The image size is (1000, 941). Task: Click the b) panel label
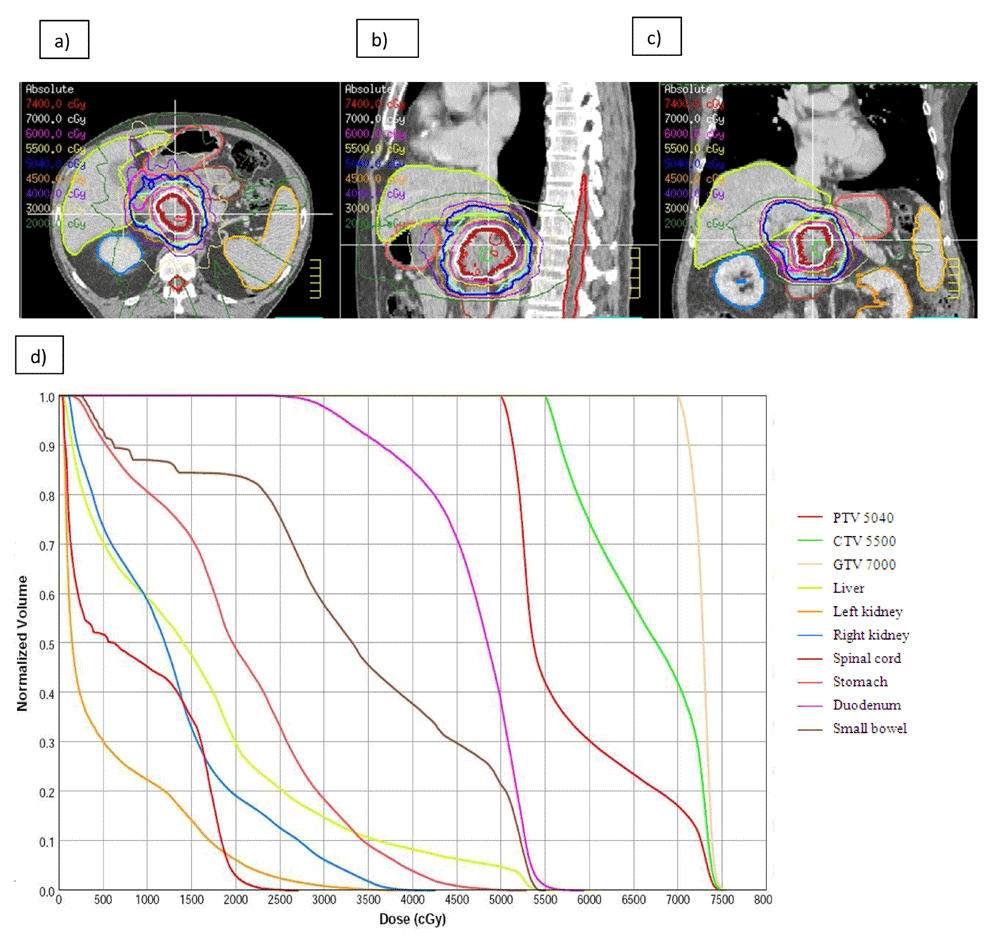tap(387, 39)
